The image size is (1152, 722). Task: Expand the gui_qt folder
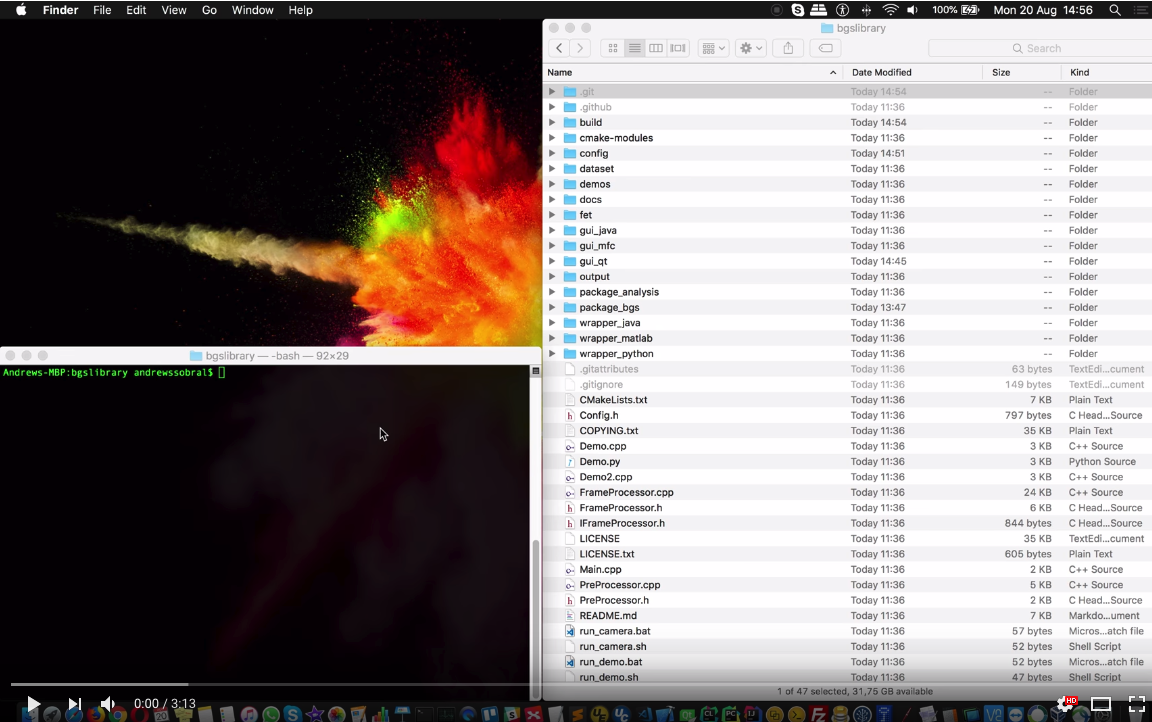click(552, 261)
